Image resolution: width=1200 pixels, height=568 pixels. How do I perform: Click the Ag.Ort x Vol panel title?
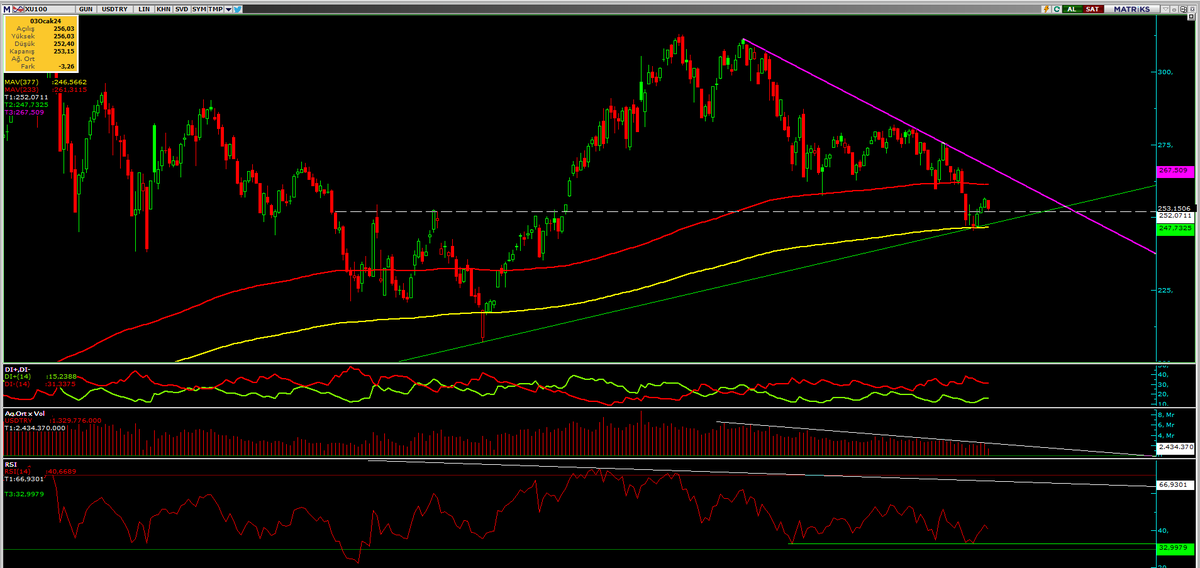[24, 414]
